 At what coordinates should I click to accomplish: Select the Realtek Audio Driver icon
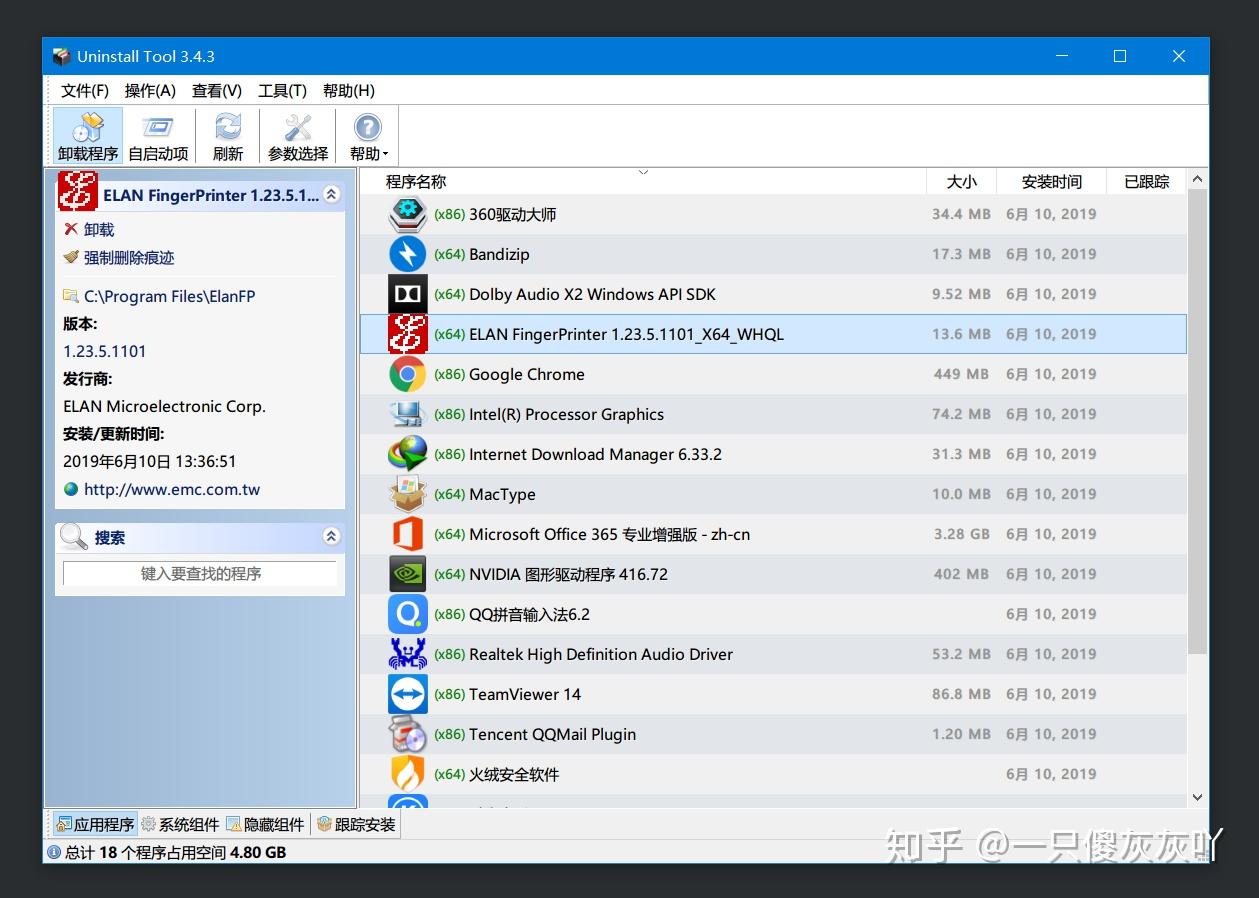[407, 654]
